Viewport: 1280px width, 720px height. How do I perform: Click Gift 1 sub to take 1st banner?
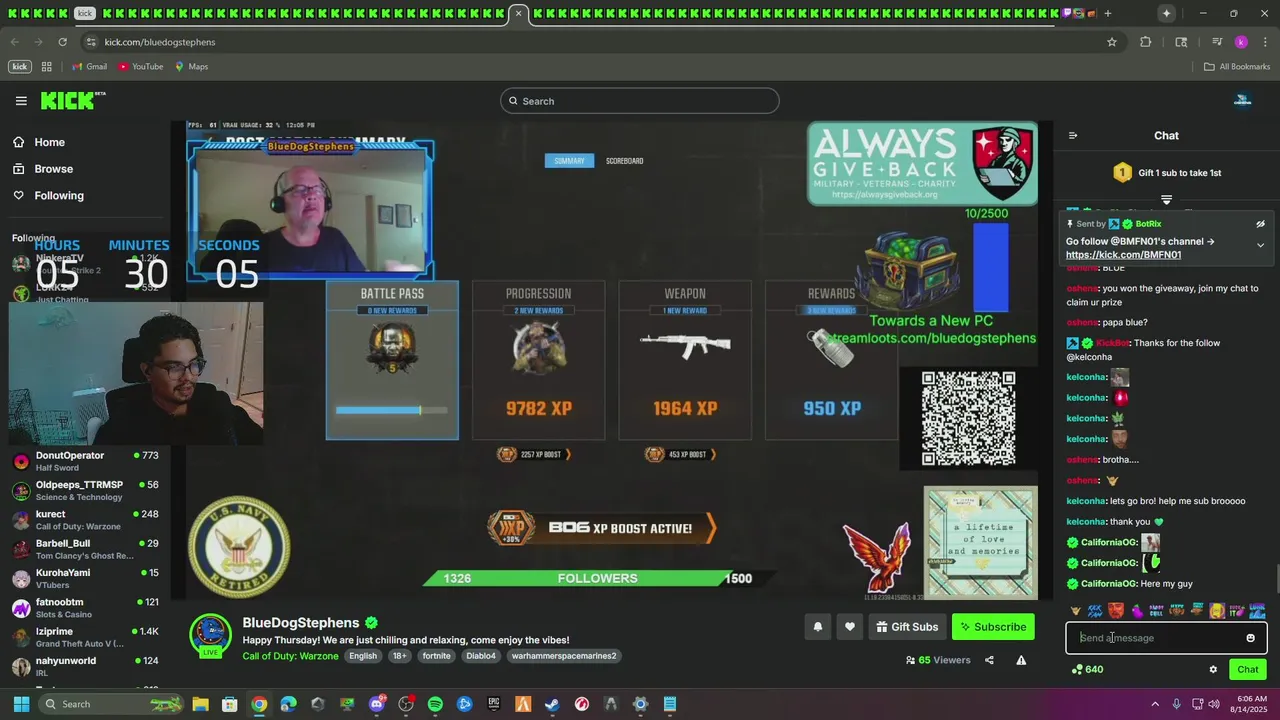click(x=1166, y=173)
